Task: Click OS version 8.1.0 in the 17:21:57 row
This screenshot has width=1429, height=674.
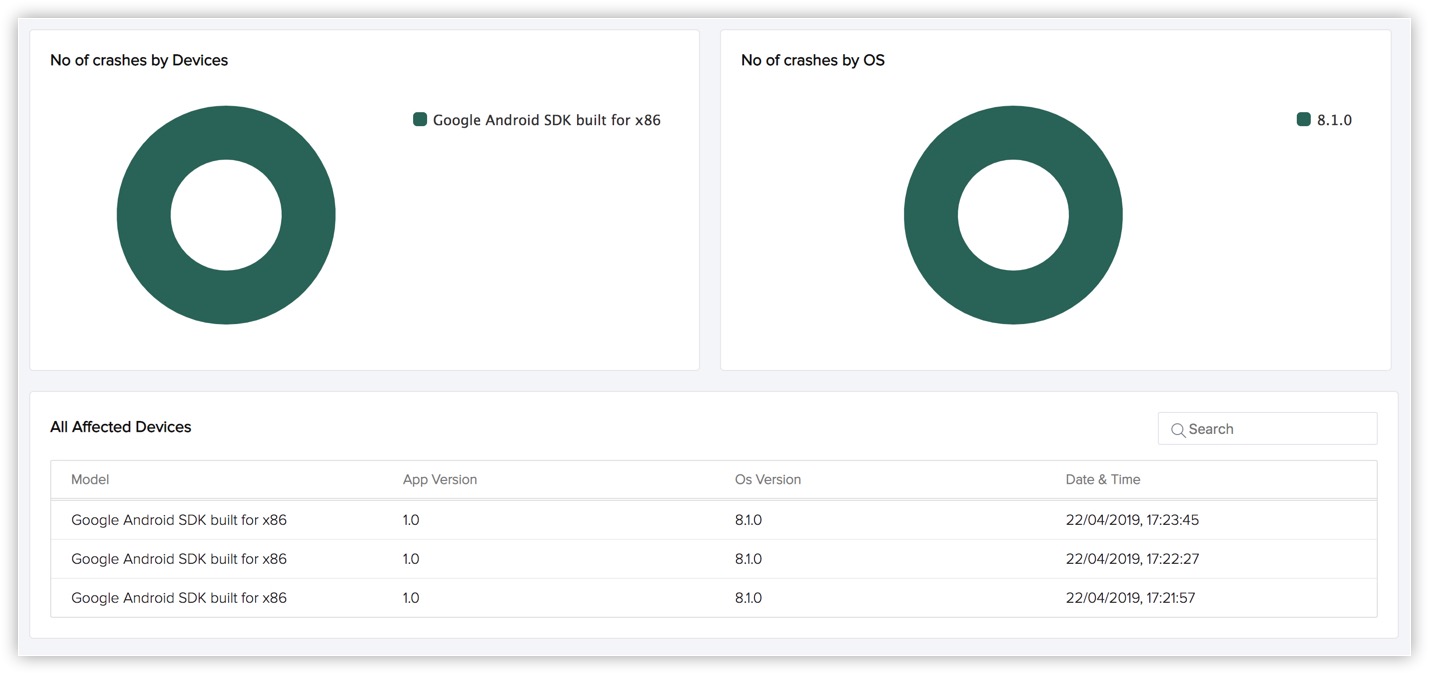Action: pos(748,598)
